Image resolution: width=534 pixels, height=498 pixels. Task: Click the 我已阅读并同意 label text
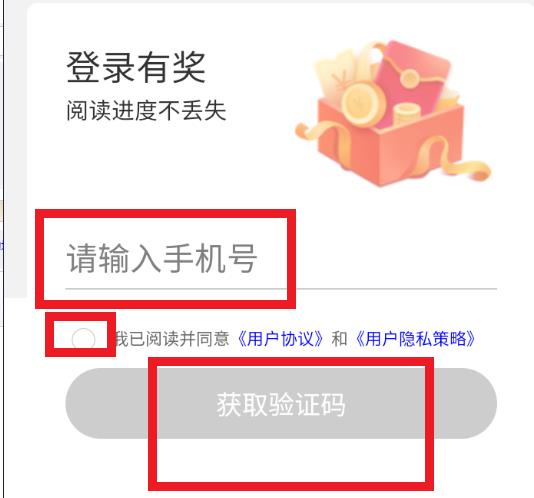(172, 339)
